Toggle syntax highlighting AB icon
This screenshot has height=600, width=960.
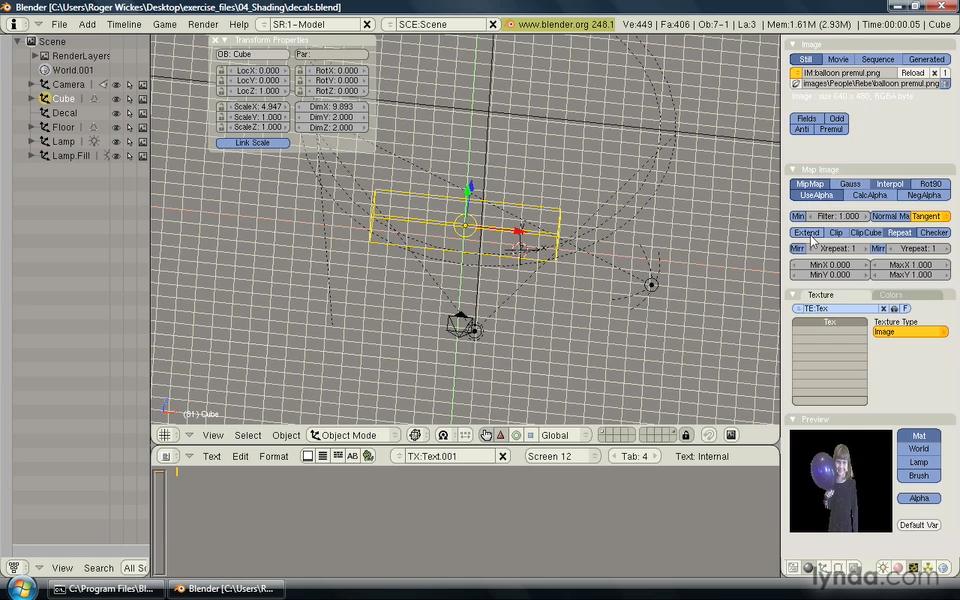pos(353,456)
